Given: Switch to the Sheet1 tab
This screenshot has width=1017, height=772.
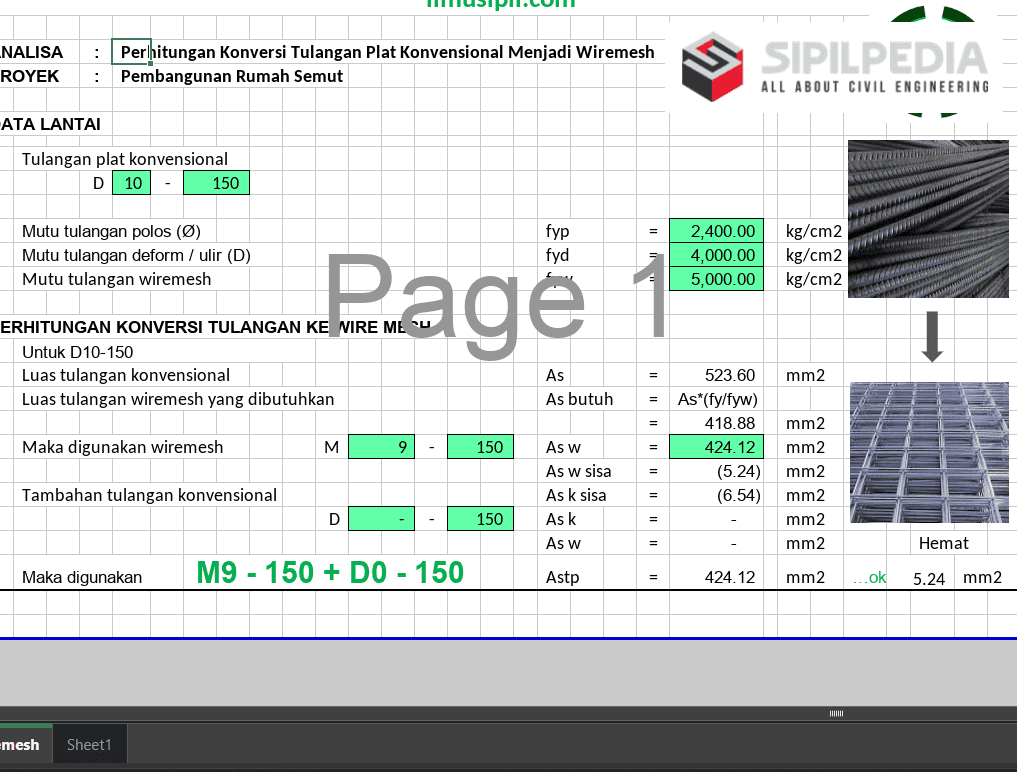Looking at the screenshot, I should tap(89, 745).
